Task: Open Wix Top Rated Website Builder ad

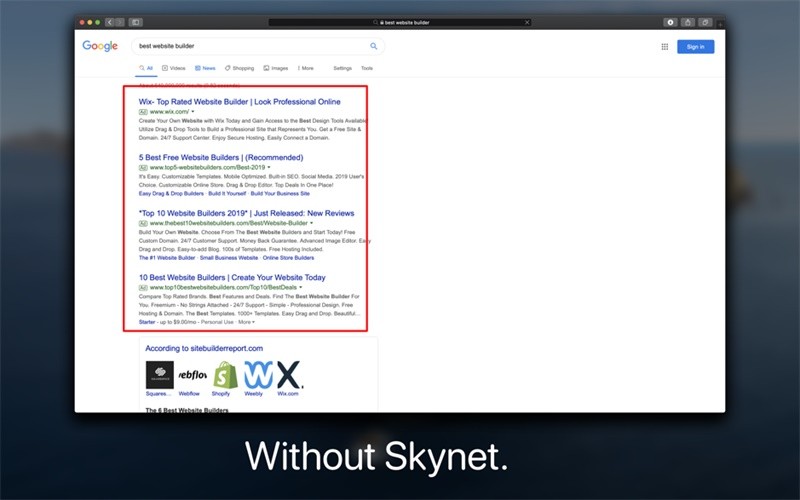Action: click(x=239, y=102)
